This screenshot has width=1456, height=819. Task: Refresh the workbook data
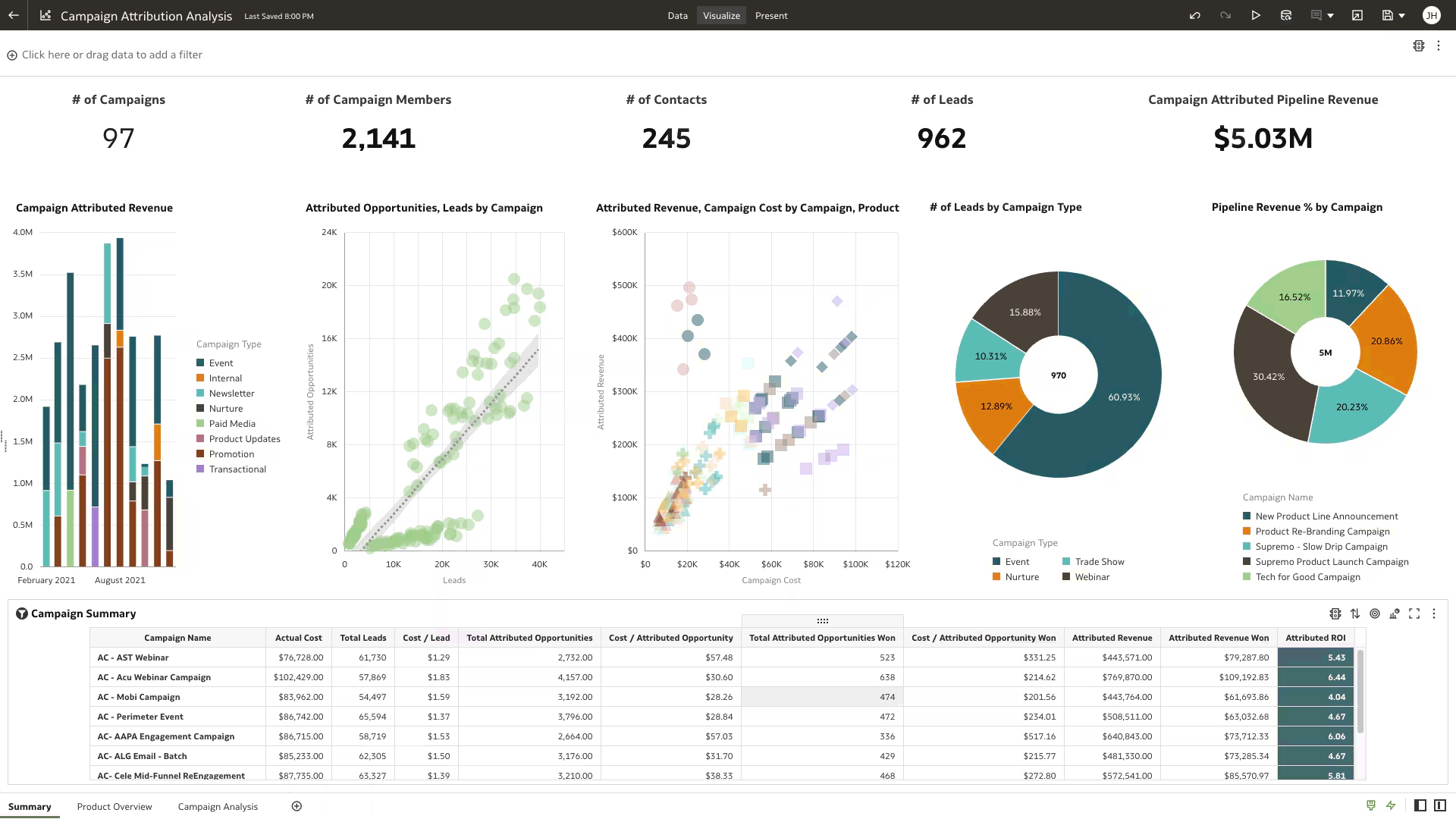point(1286,15)
